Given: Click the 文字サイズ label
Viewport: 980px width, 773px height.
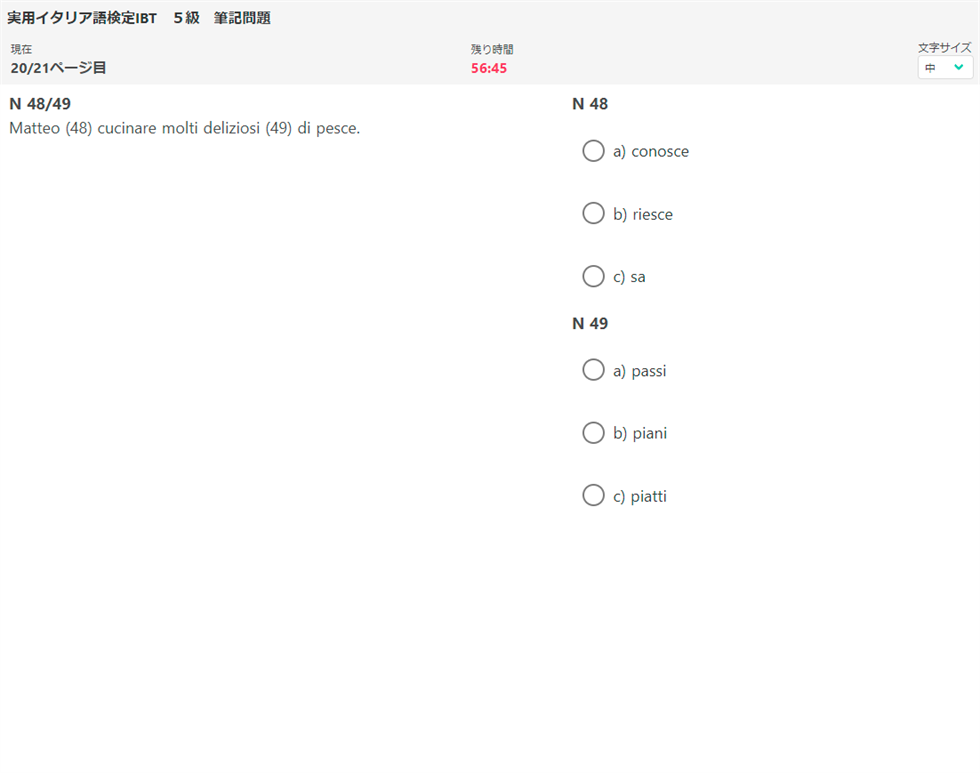Looking at the screenshot, I should [x=944, y=47].
